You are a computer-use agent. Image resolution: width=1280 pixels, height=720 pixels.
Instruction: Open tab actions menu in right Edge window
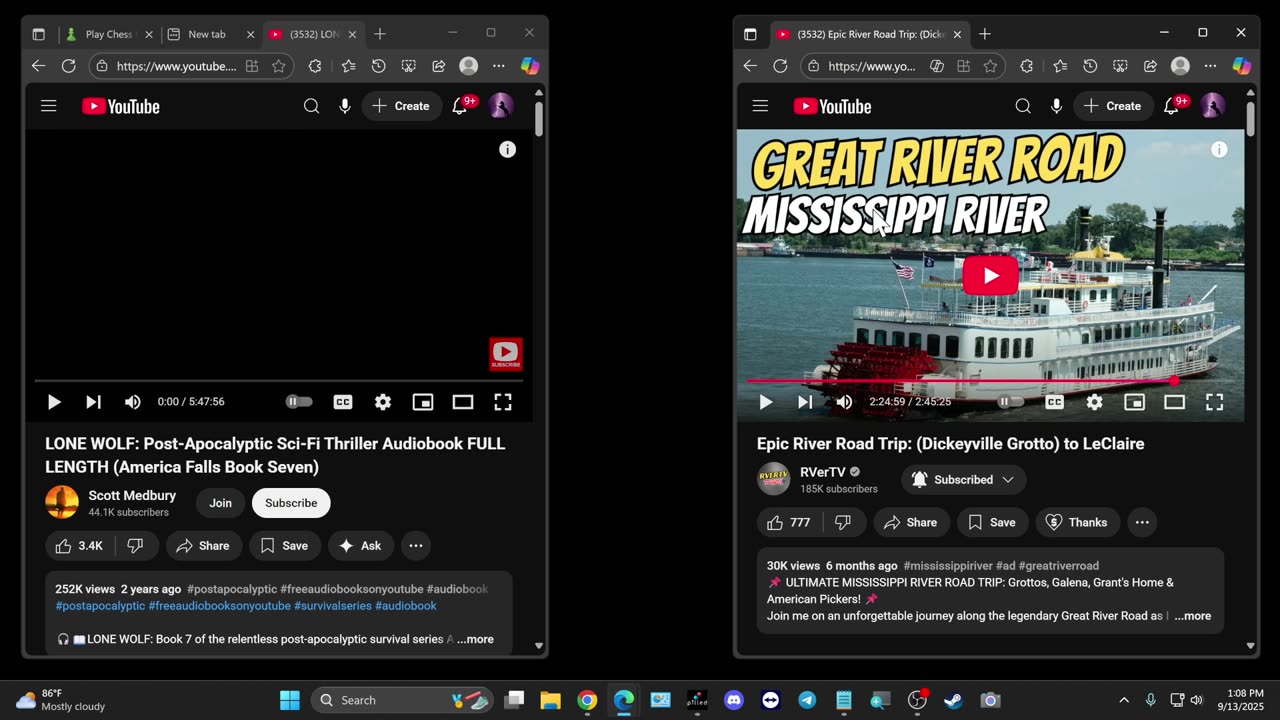(750, 34)
